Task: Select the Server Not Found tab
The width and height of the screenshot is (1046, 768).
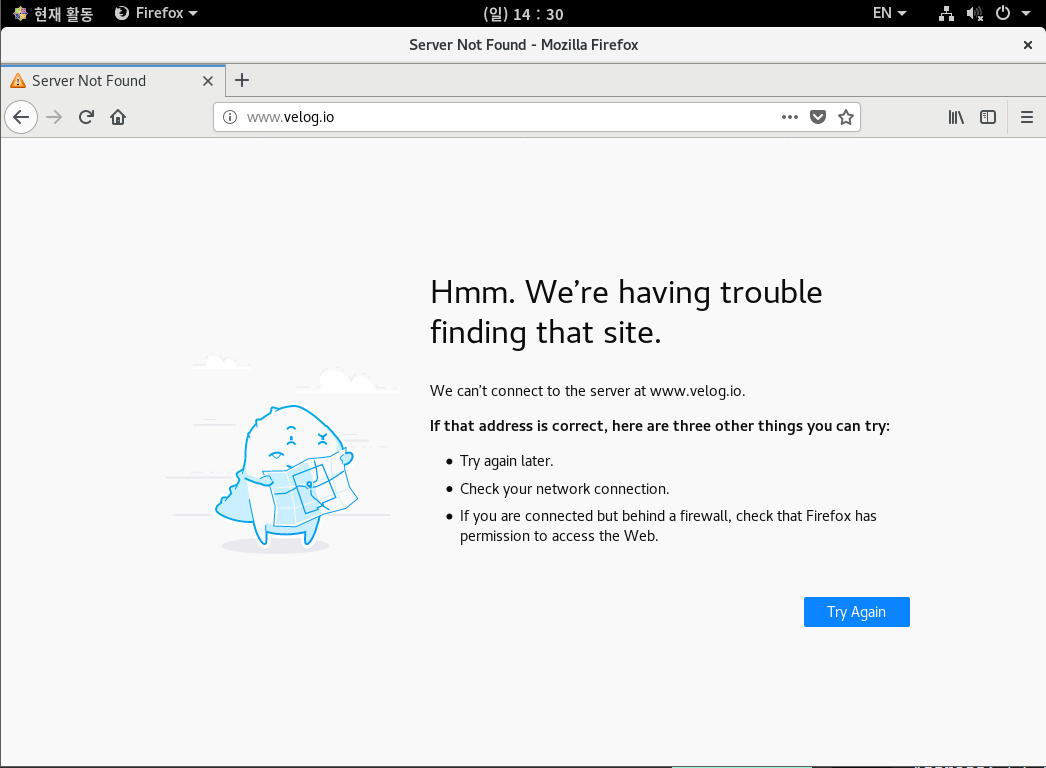Action: (x=113, y=81)
